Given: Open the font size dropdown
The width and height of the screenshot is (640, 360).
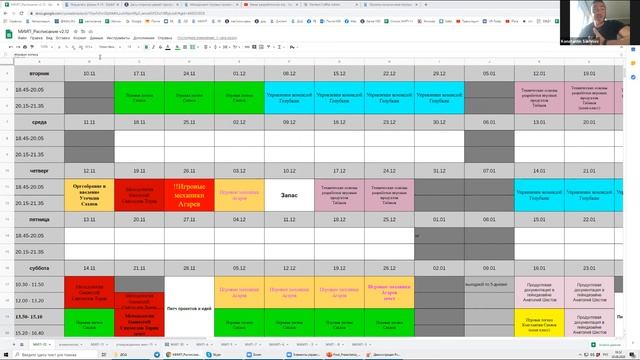Looking at the screenshot, I should (x=132, y=47).
